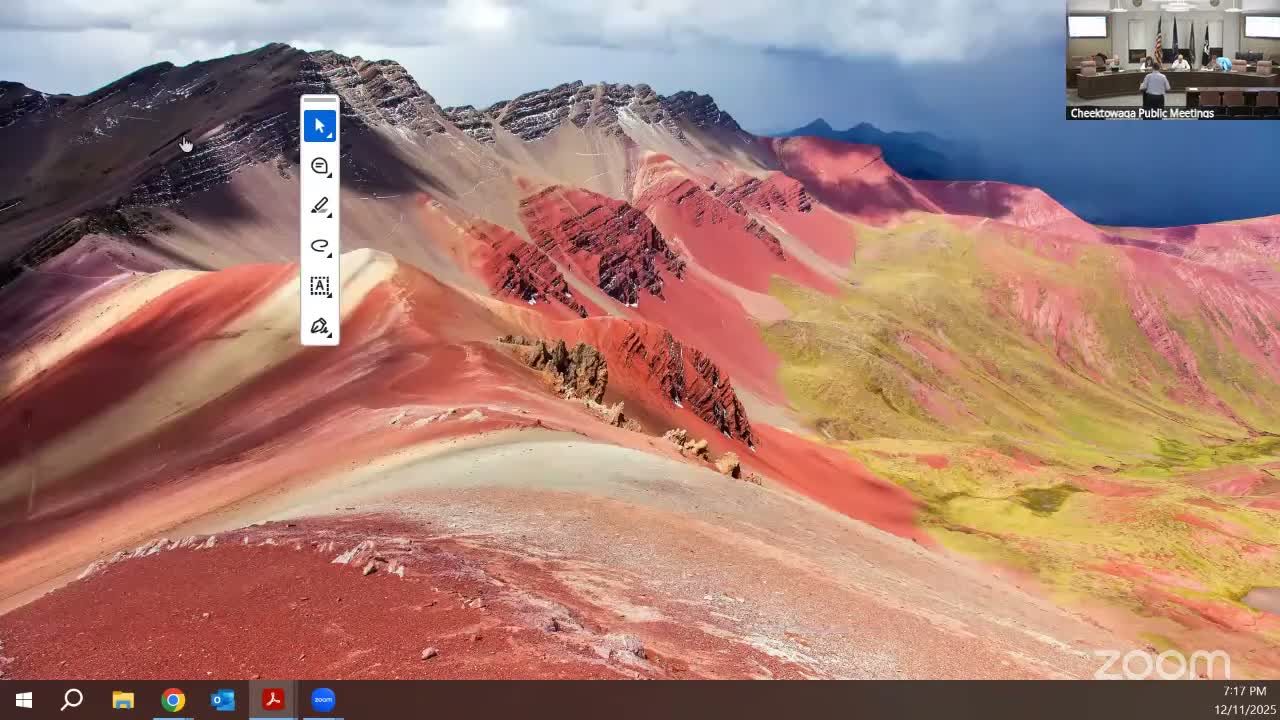
Task: Click the gray toolbar drag handle
Action: tap(320, 101)
